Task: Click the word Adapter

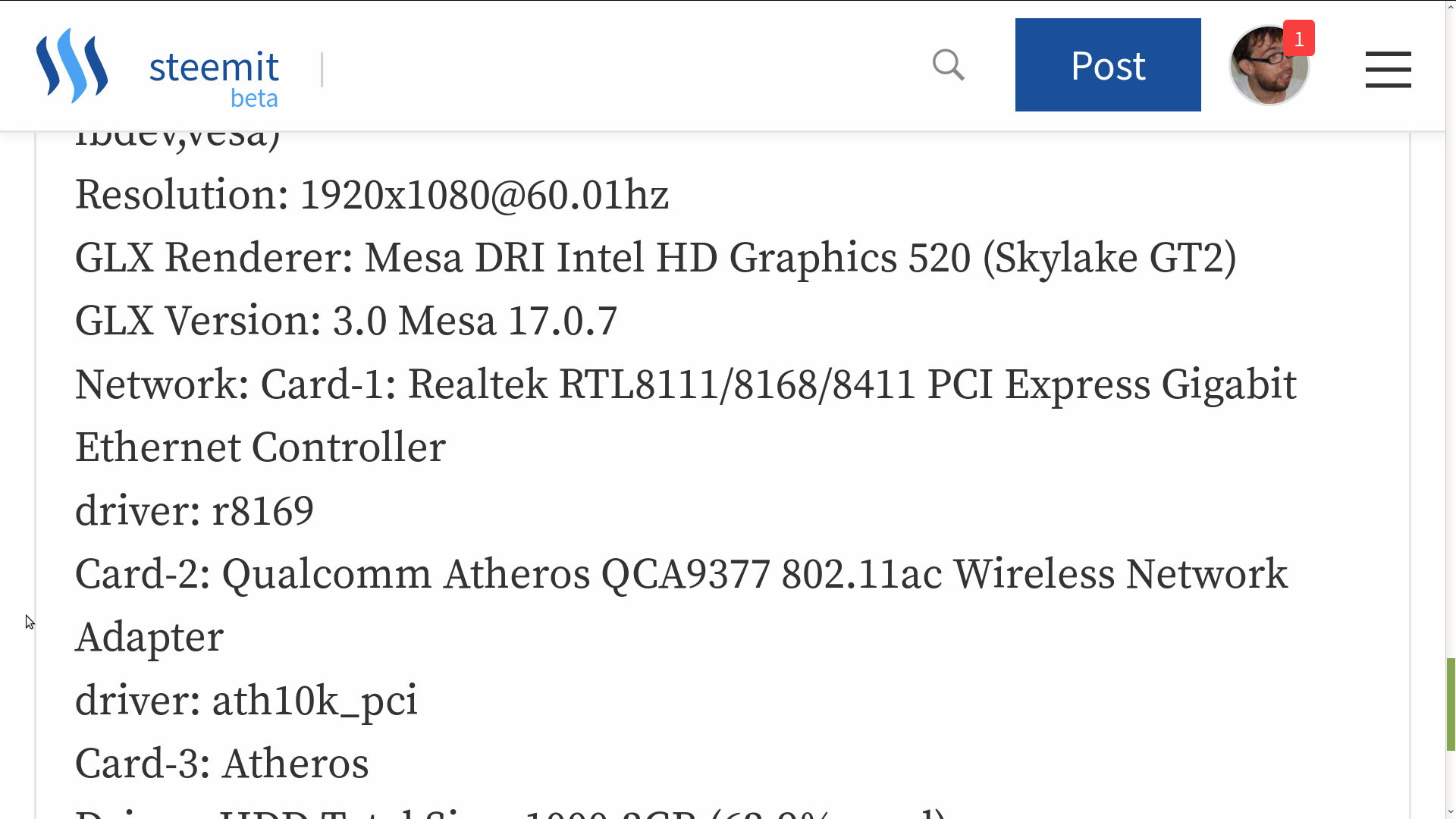Action: [x=149, y=637]
